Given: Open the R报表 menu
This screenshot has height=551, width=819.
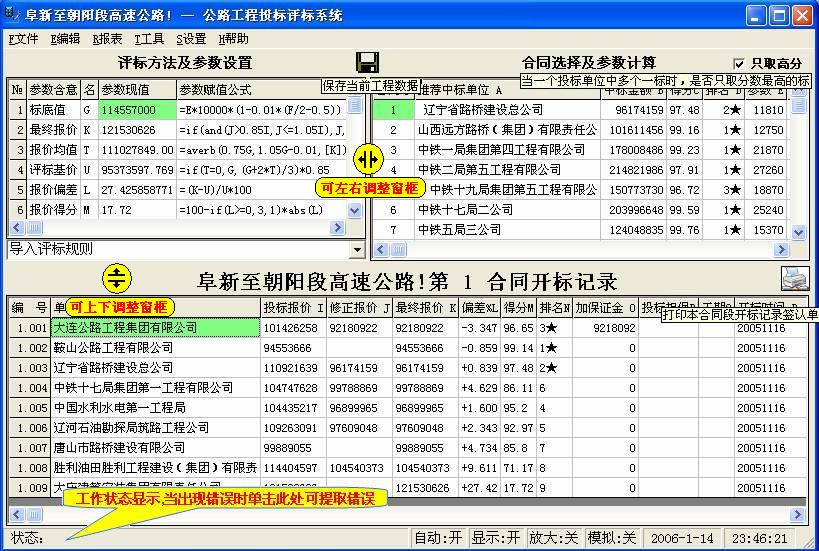Looking at the screenshot, I should tap(107, 39).
